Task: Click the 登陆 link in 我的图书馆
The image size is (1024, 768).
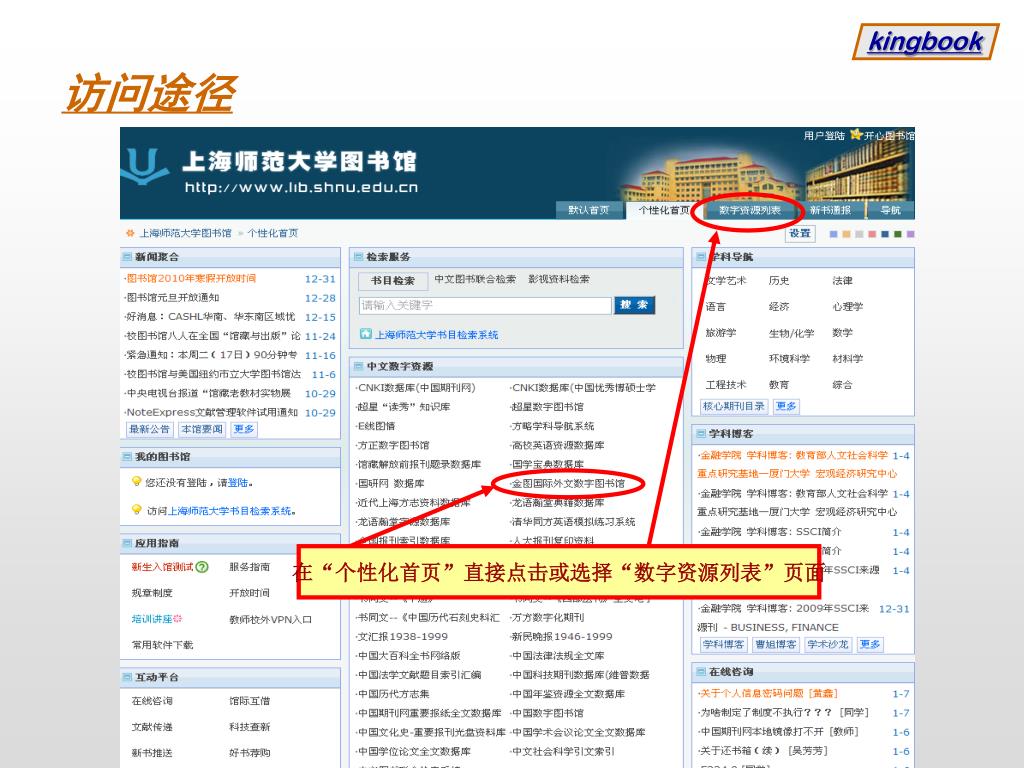Action: (238, 483)
